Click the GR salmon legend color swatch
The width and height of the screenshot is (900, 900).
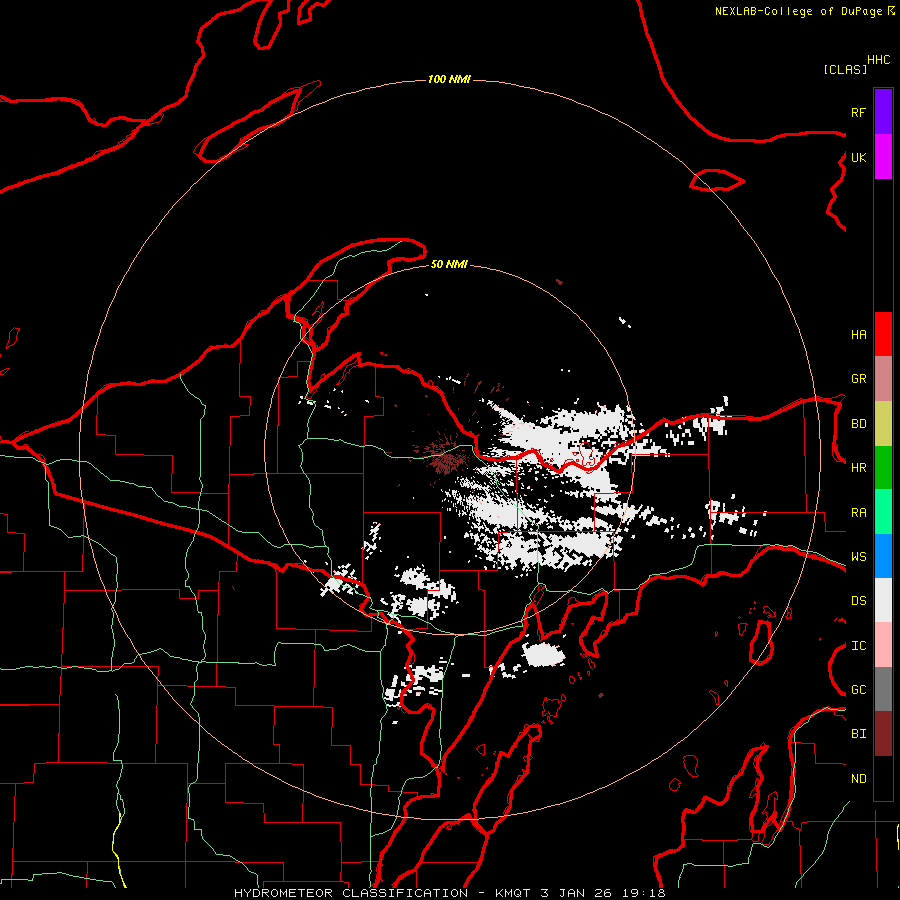click(x=883, y=379)
